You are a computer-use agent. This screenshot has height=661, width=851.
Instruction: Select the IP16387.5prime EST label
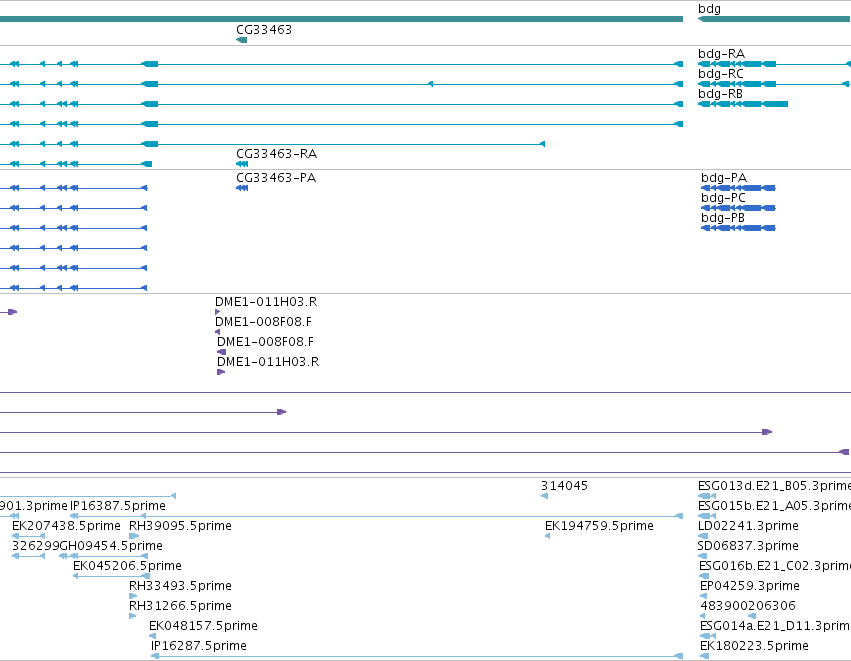(118, 506)
